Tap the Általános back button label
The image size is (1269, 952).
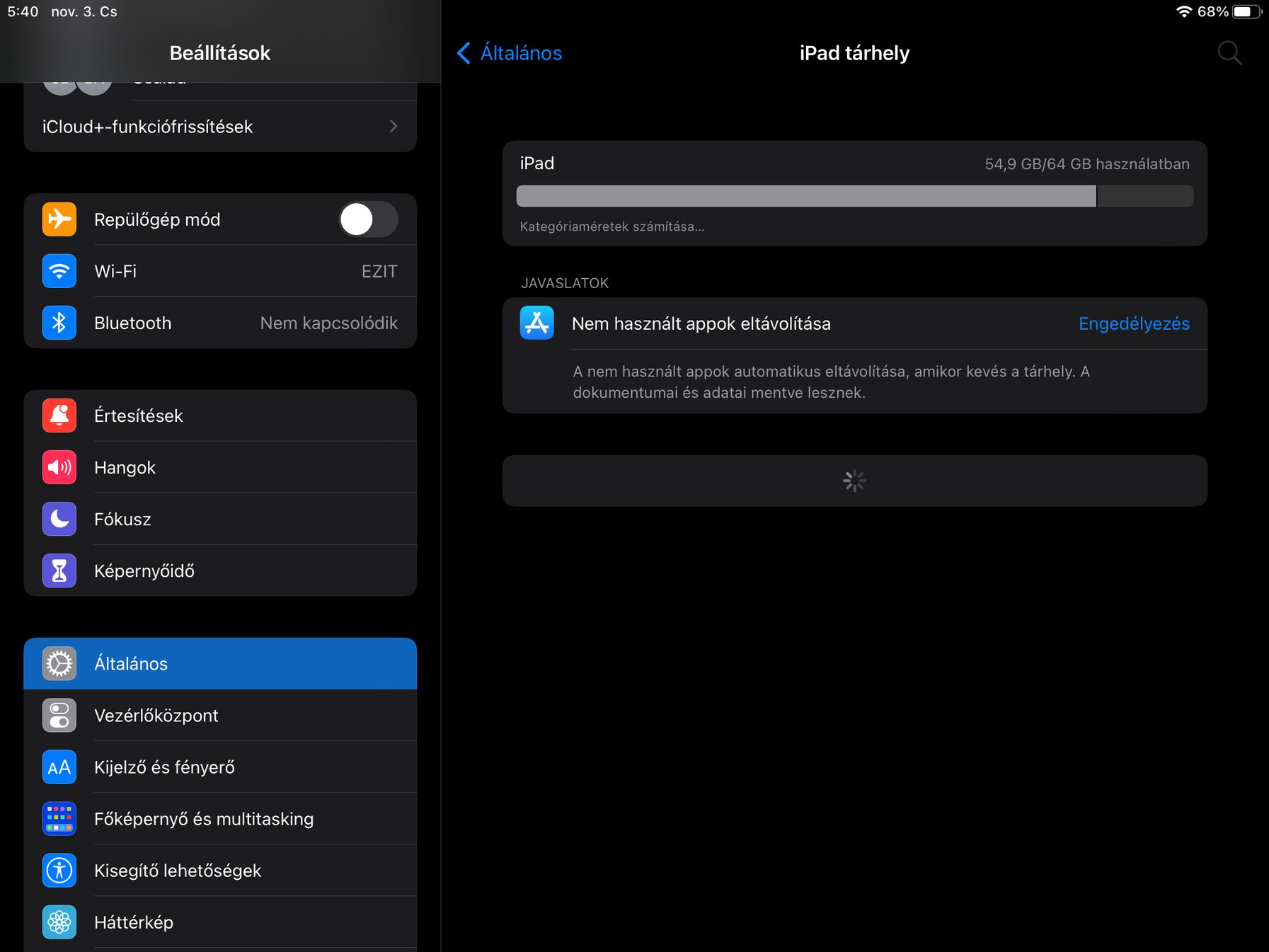[x=521, y=53]
